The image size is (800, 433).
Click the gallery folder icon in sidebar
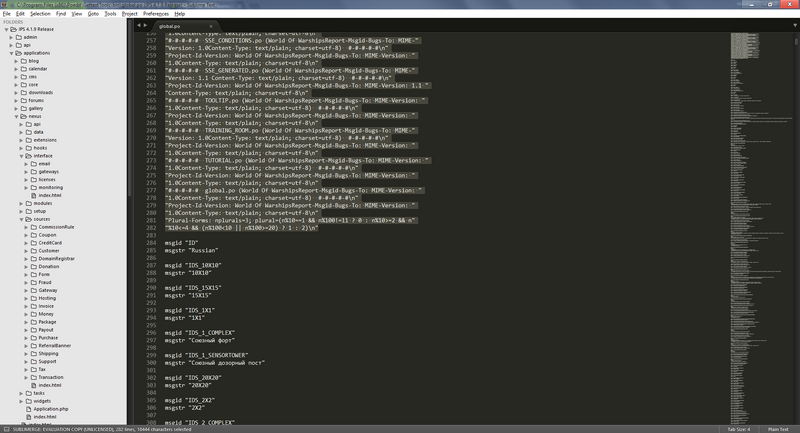22,108
